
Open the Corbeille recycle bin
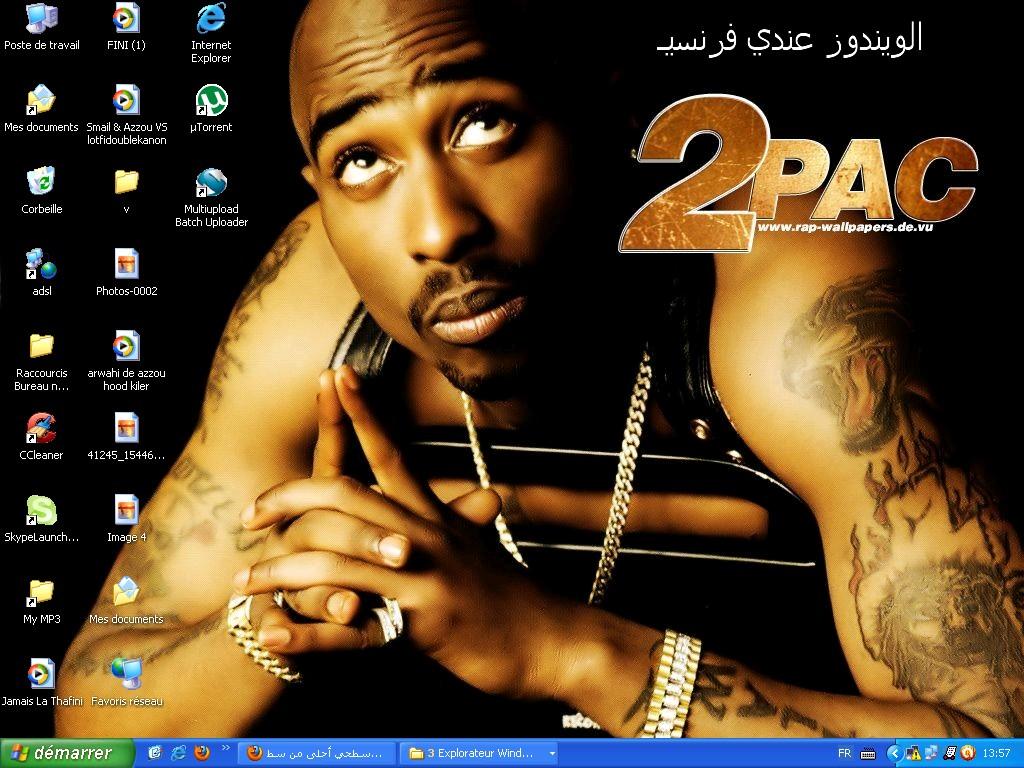[42, 191]
